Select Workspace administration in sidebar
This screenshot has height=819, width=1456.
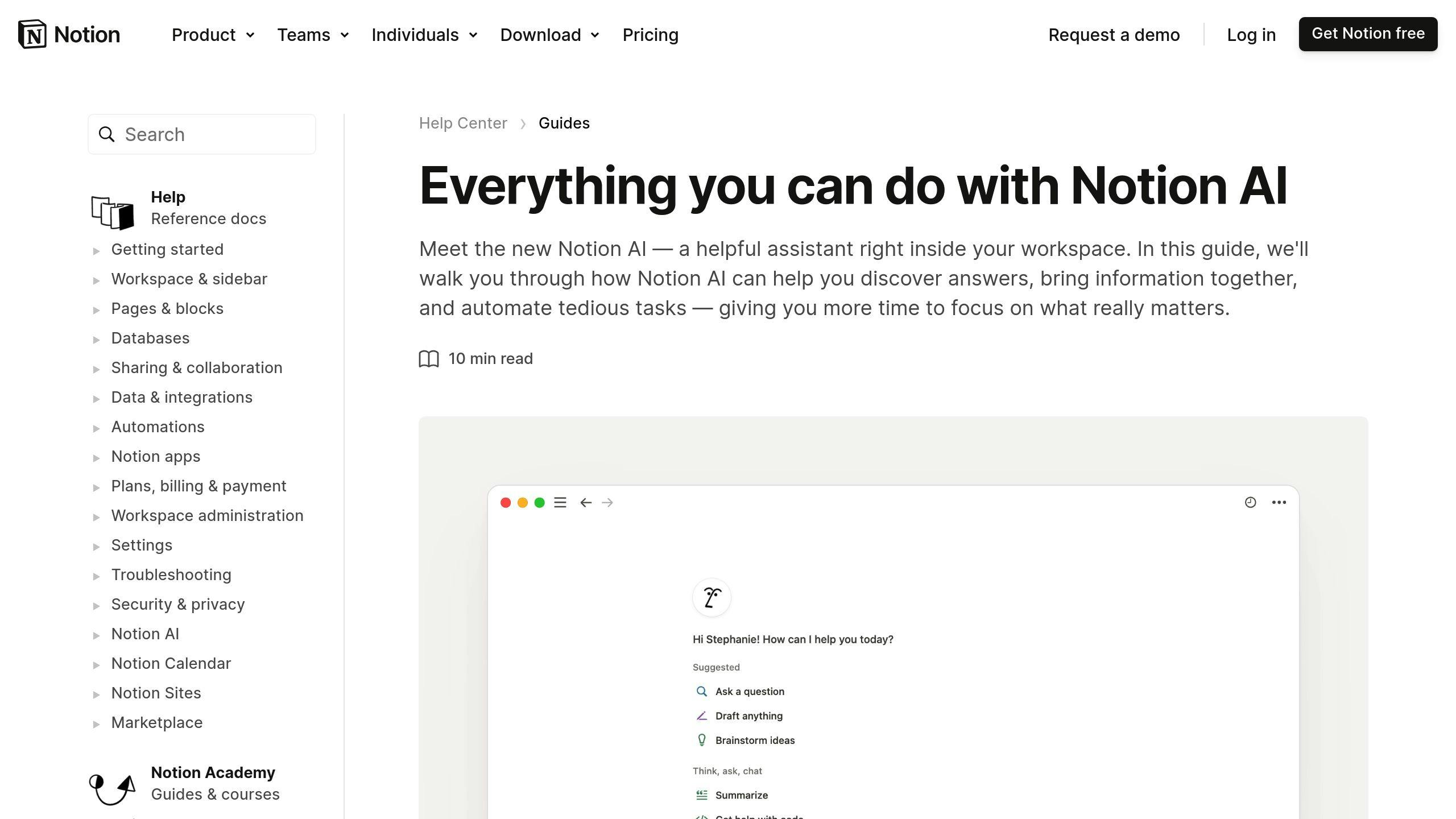tap(207, 515)
